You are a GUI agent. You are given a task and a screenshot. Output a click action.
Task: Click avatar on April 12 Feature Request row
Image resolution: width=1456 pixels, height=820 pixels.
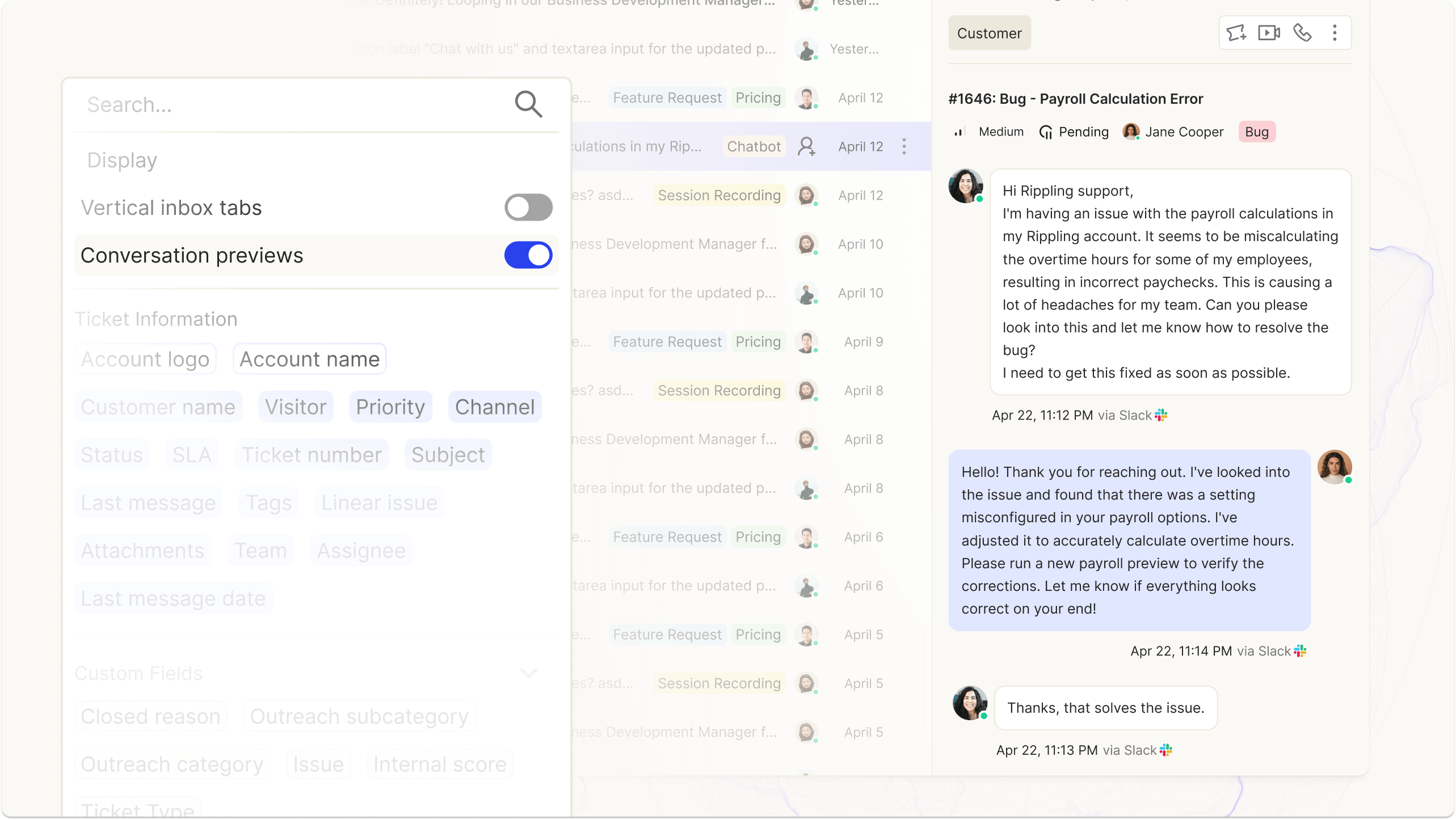(806, 98)
